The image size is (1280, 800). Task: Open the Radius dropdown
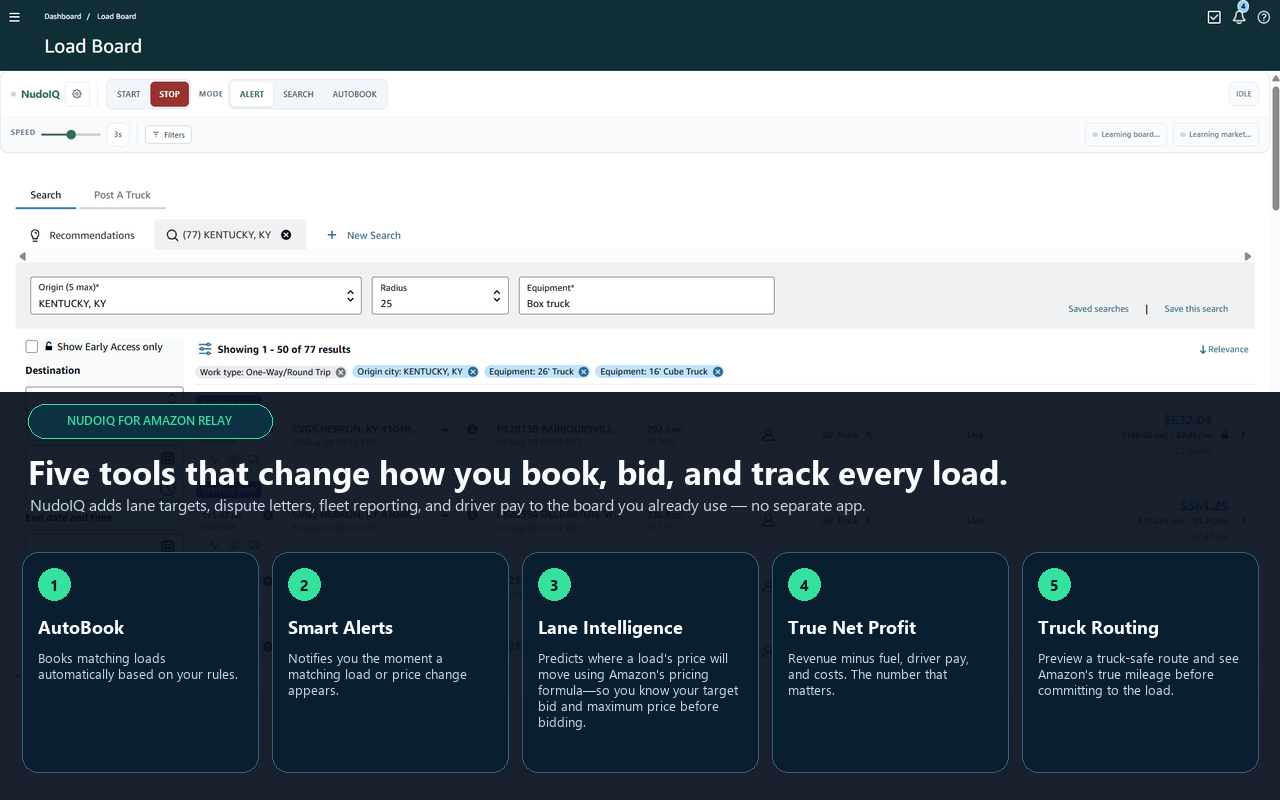(x=440, y=296)
